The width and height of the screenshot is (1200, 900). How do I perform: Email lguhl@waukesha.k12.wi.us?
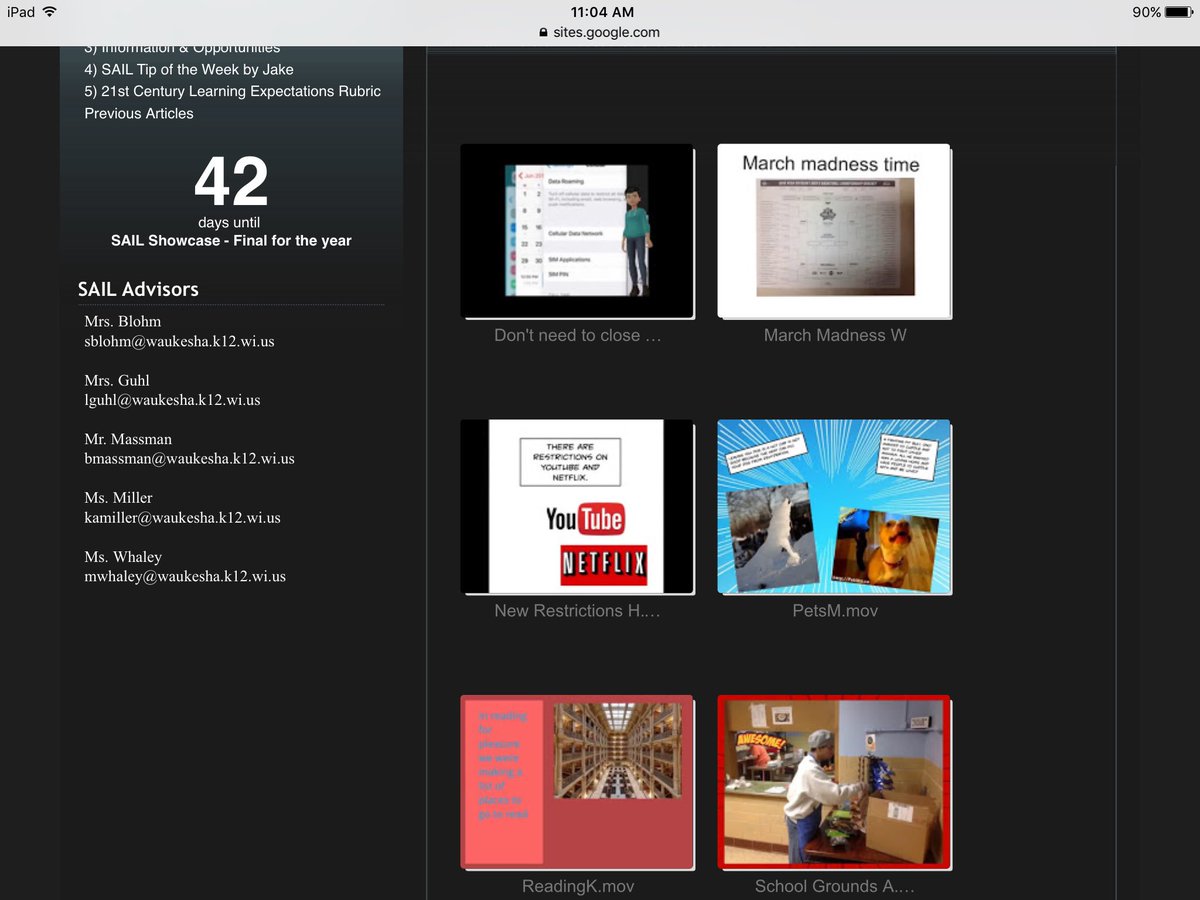pos(172,400)
